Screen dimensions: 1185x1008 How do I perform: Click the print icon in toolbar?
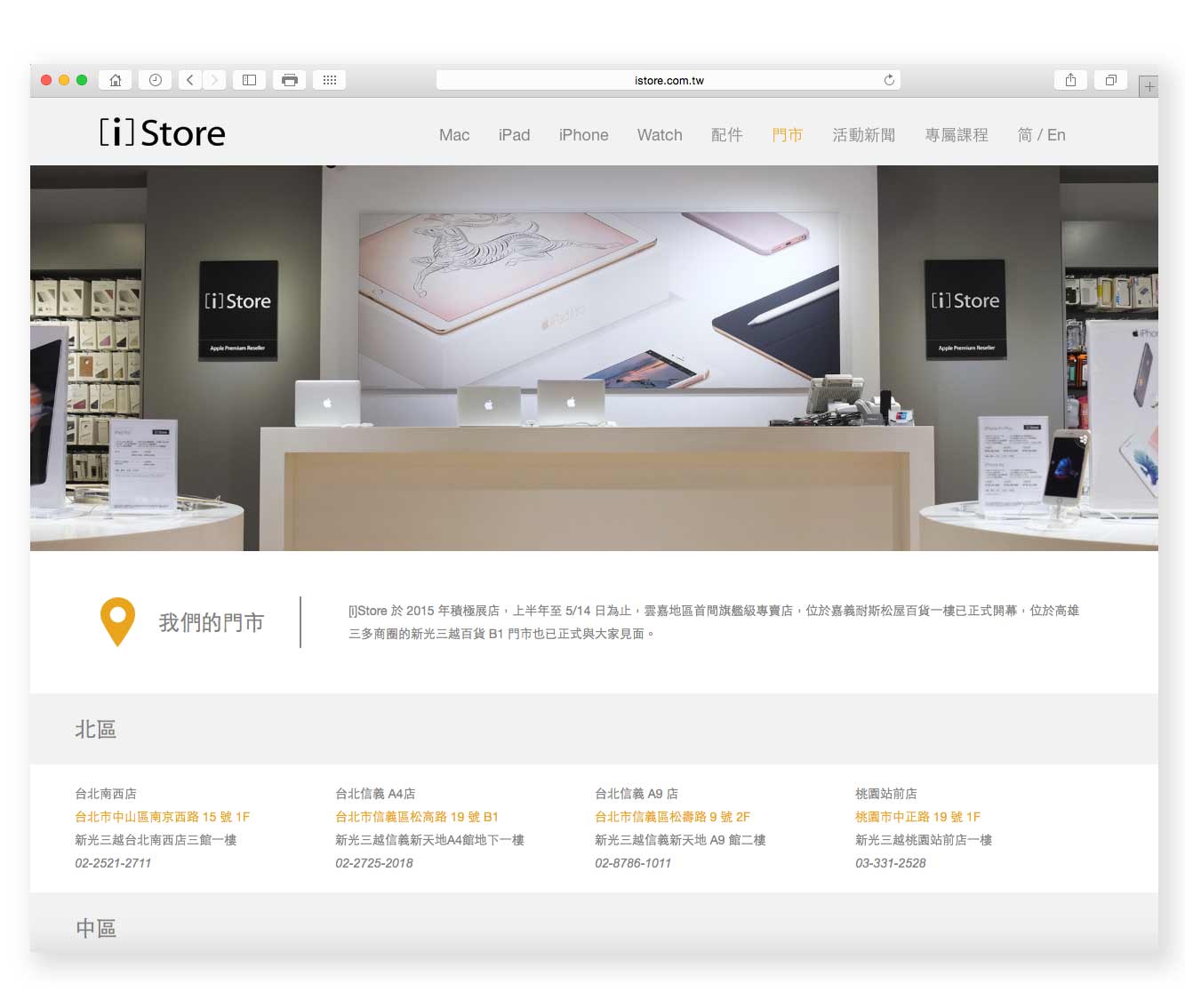[x=289, y=80]
